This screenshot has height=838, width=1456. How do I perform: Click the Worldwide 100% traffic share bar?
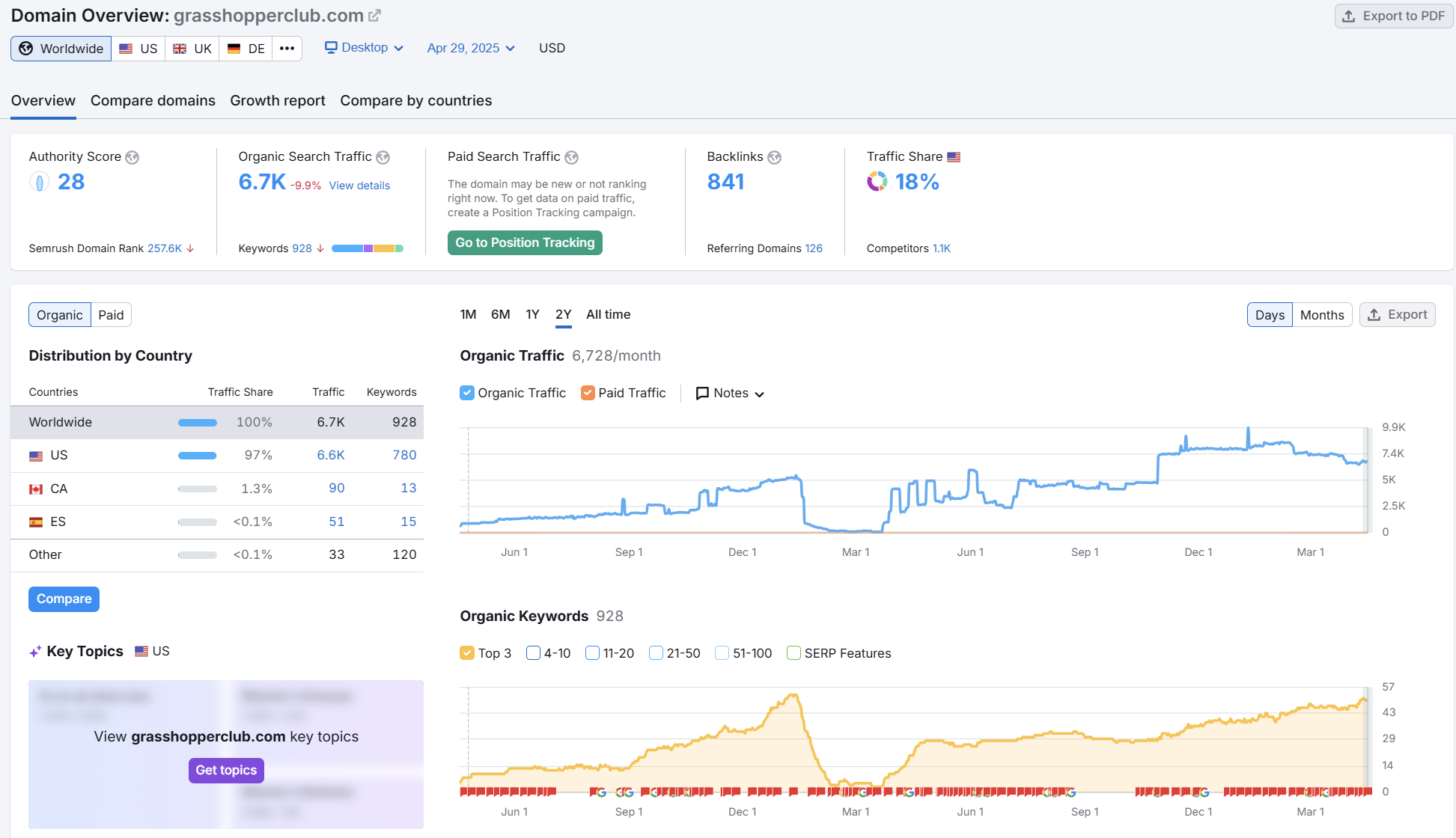(x=198, y=423)
